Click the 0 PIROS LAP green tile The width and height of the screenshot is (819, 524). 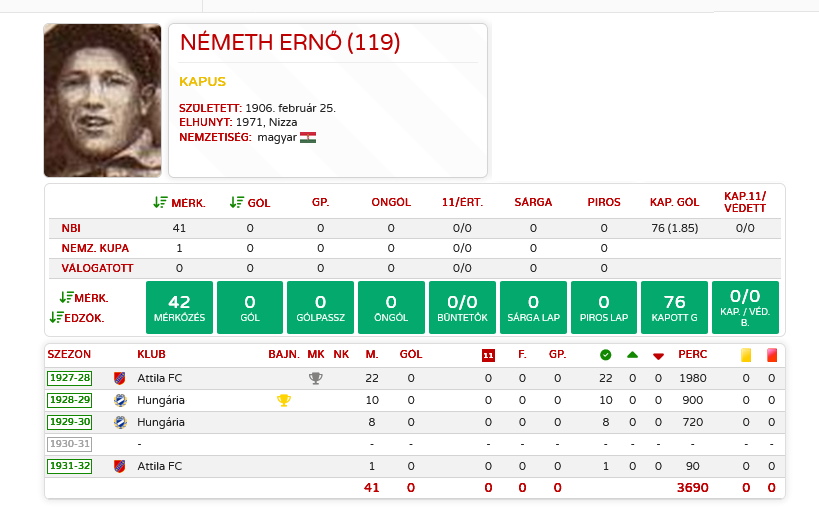click(604, 308)
